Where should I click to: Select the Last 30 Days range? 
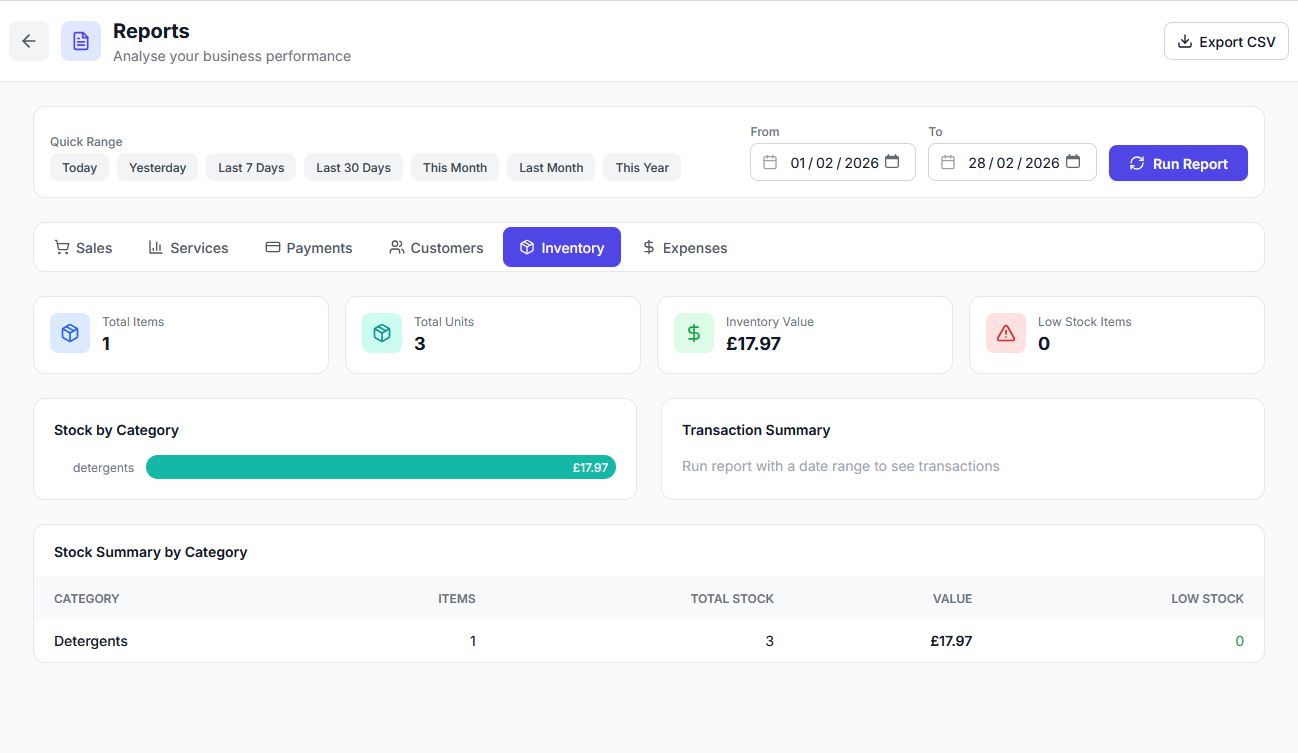pos(353,167)
